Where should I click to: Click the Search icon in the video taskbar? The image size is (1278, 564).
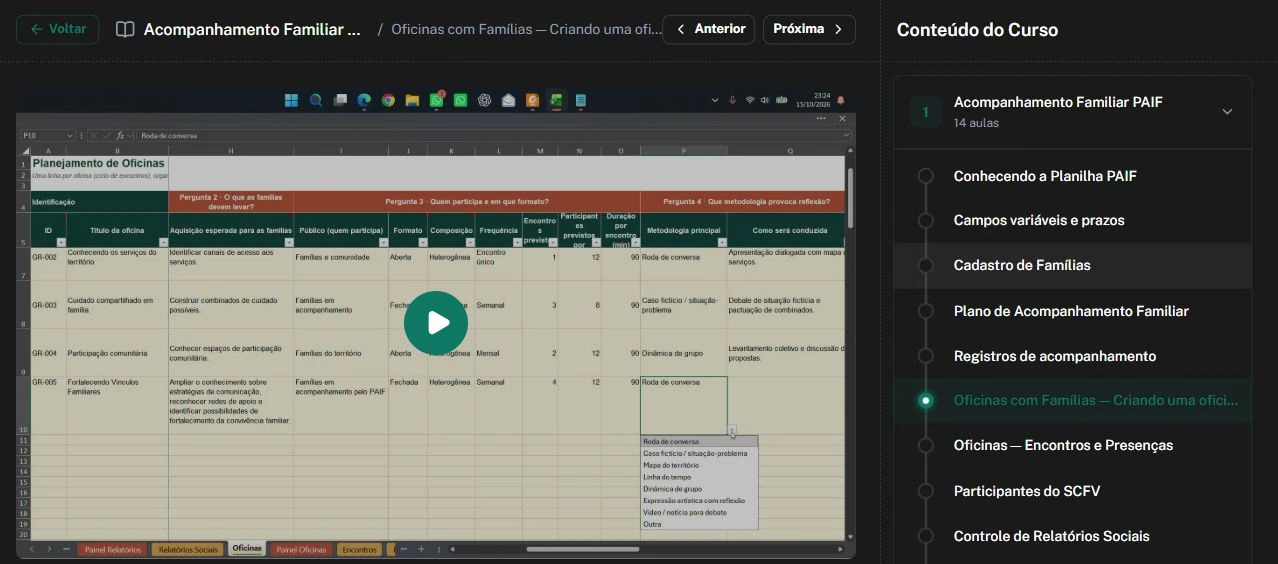tap(315, 100)
